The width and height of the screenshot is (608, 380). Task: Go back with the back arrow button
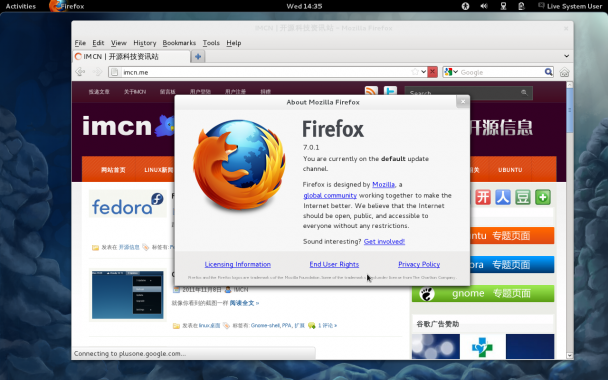(80, 72)
